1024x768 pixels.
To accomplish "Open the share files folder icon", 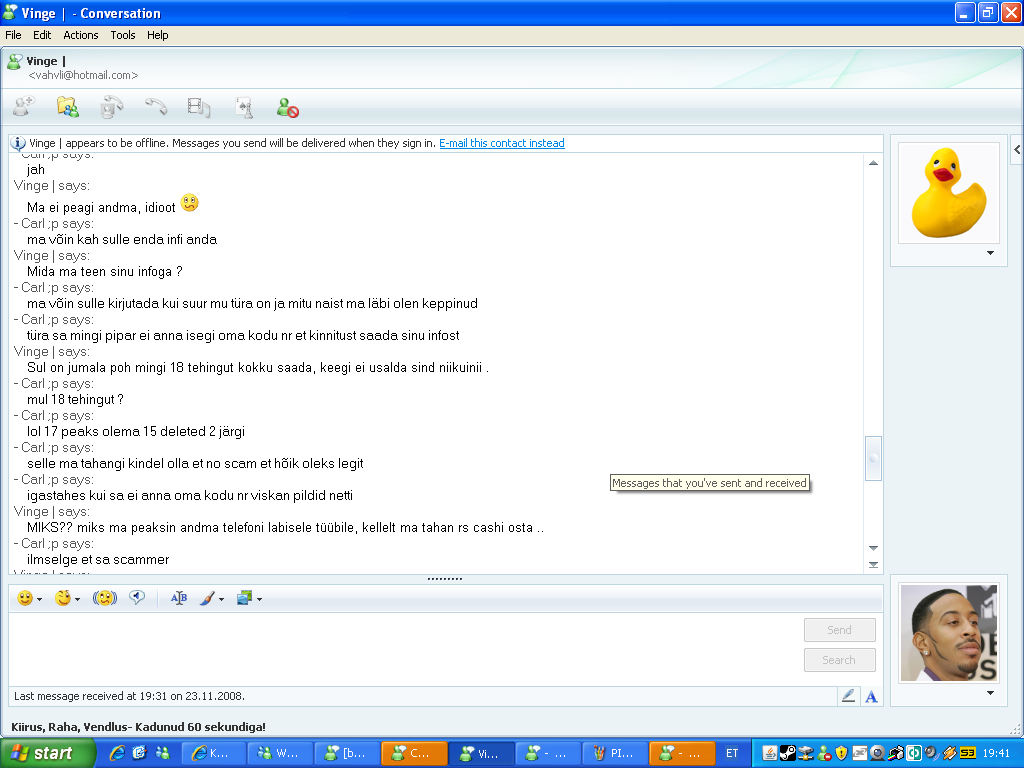I will (67, 107).
